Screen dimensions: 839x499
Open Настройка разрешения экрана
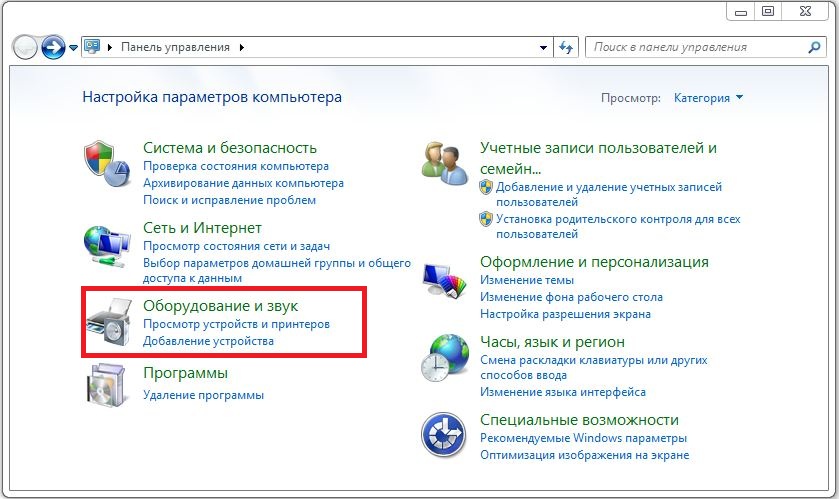[565, 314]
